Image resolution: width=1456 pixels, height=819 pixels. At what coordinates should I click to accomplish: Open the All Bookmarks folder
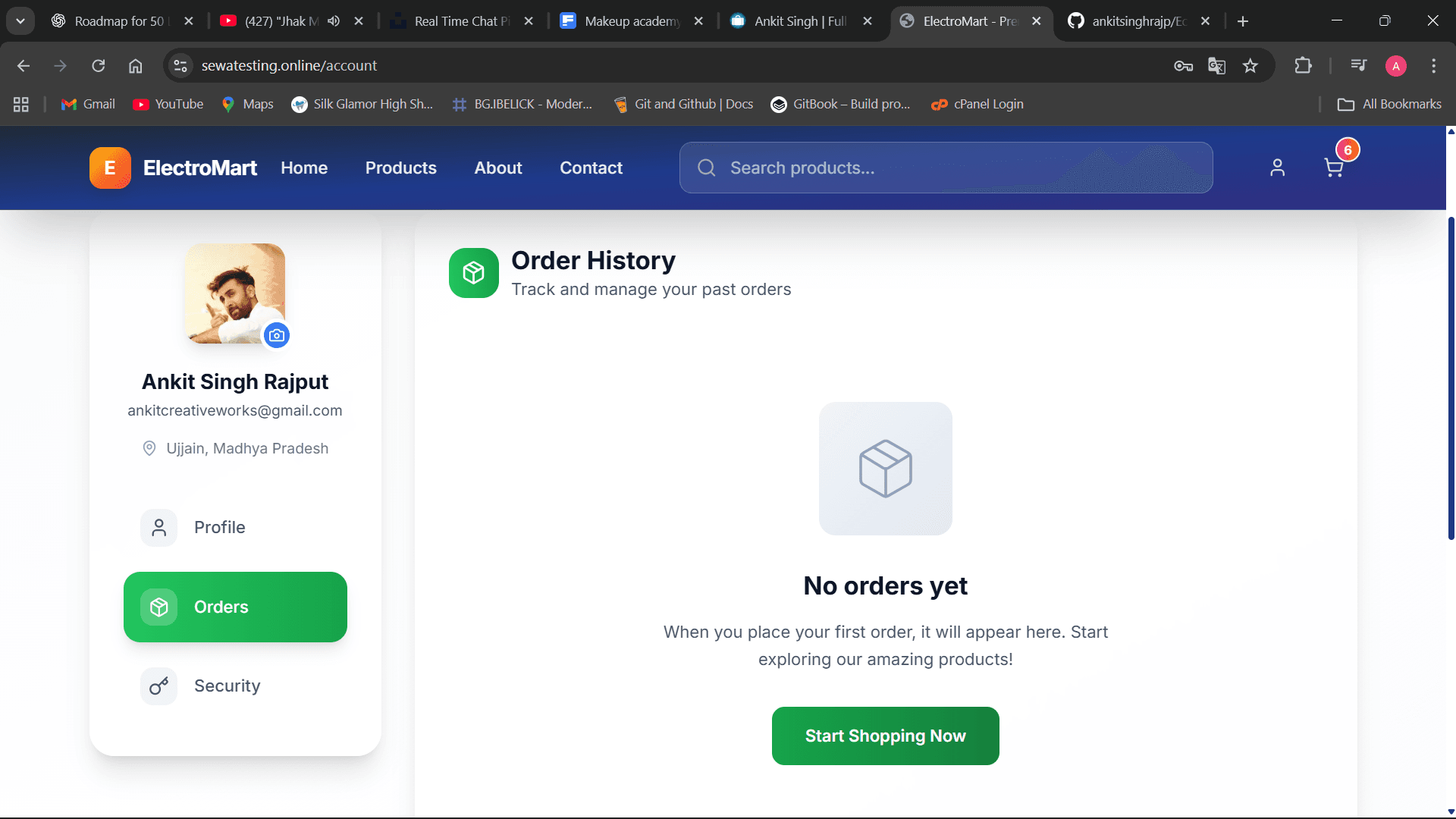[x=1389, y=104]
